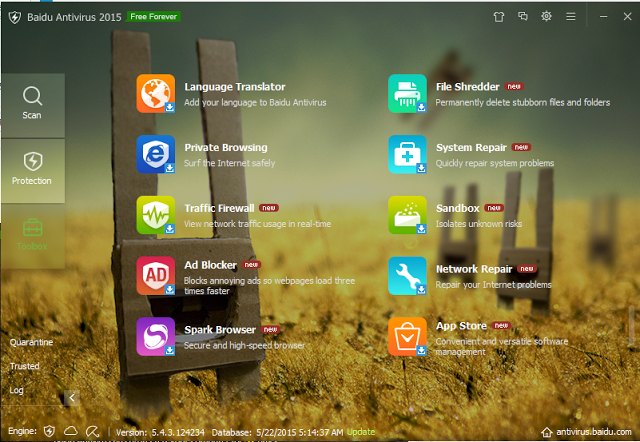
Task: Click 'Isolates unknown risks' description
Action: (x=478, y=224)
